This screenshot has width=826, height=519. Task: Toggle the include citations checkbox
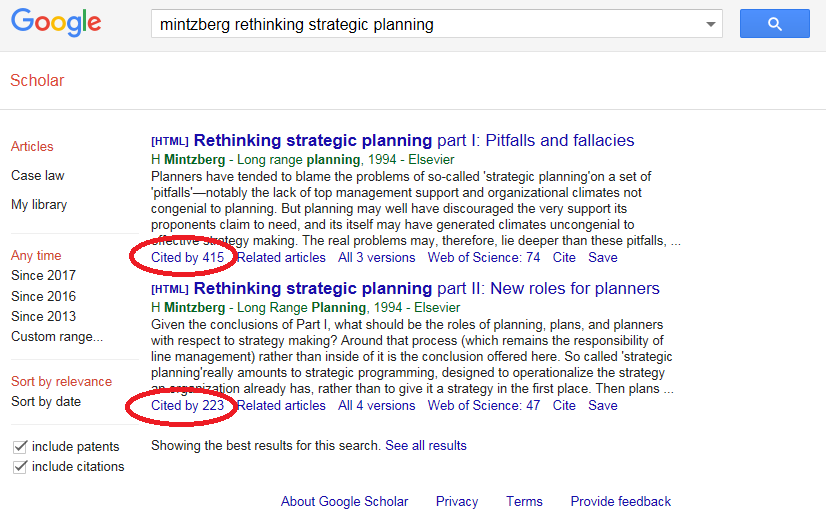pyautogui.click(x=19, y=467)
